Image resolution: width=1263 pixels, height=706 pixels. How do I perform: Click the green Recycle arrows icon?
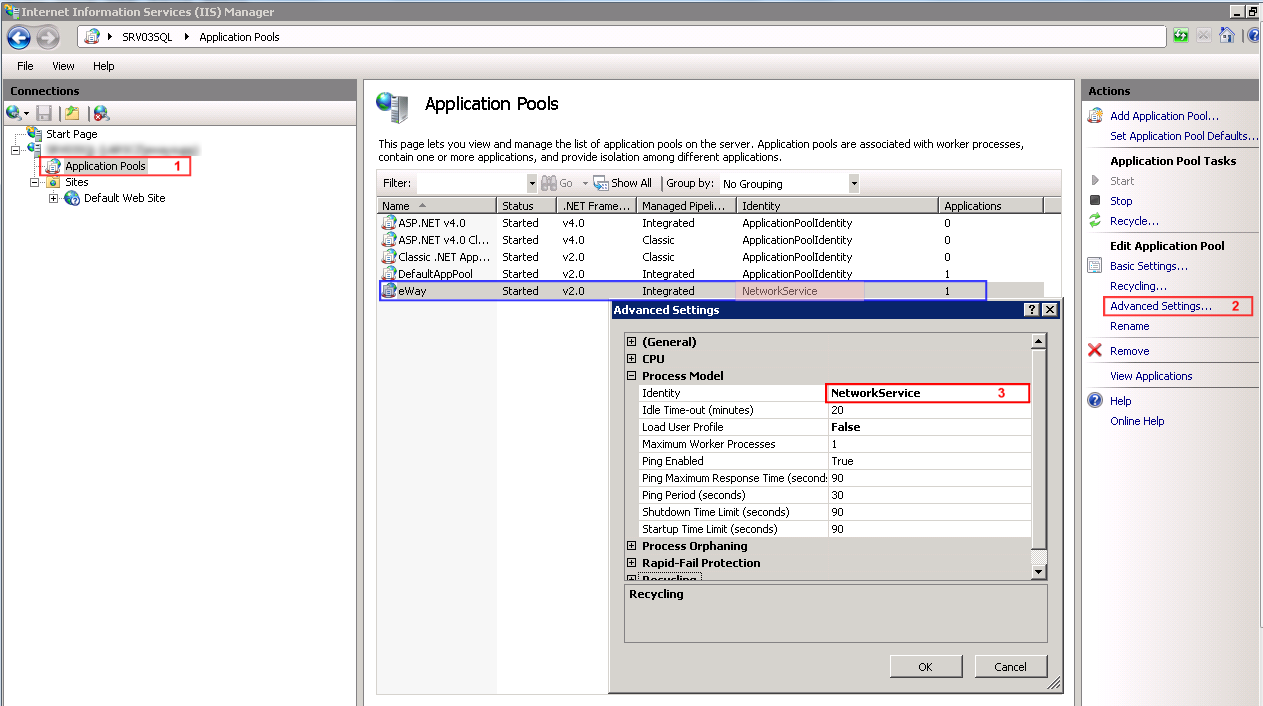(1095, 221)
